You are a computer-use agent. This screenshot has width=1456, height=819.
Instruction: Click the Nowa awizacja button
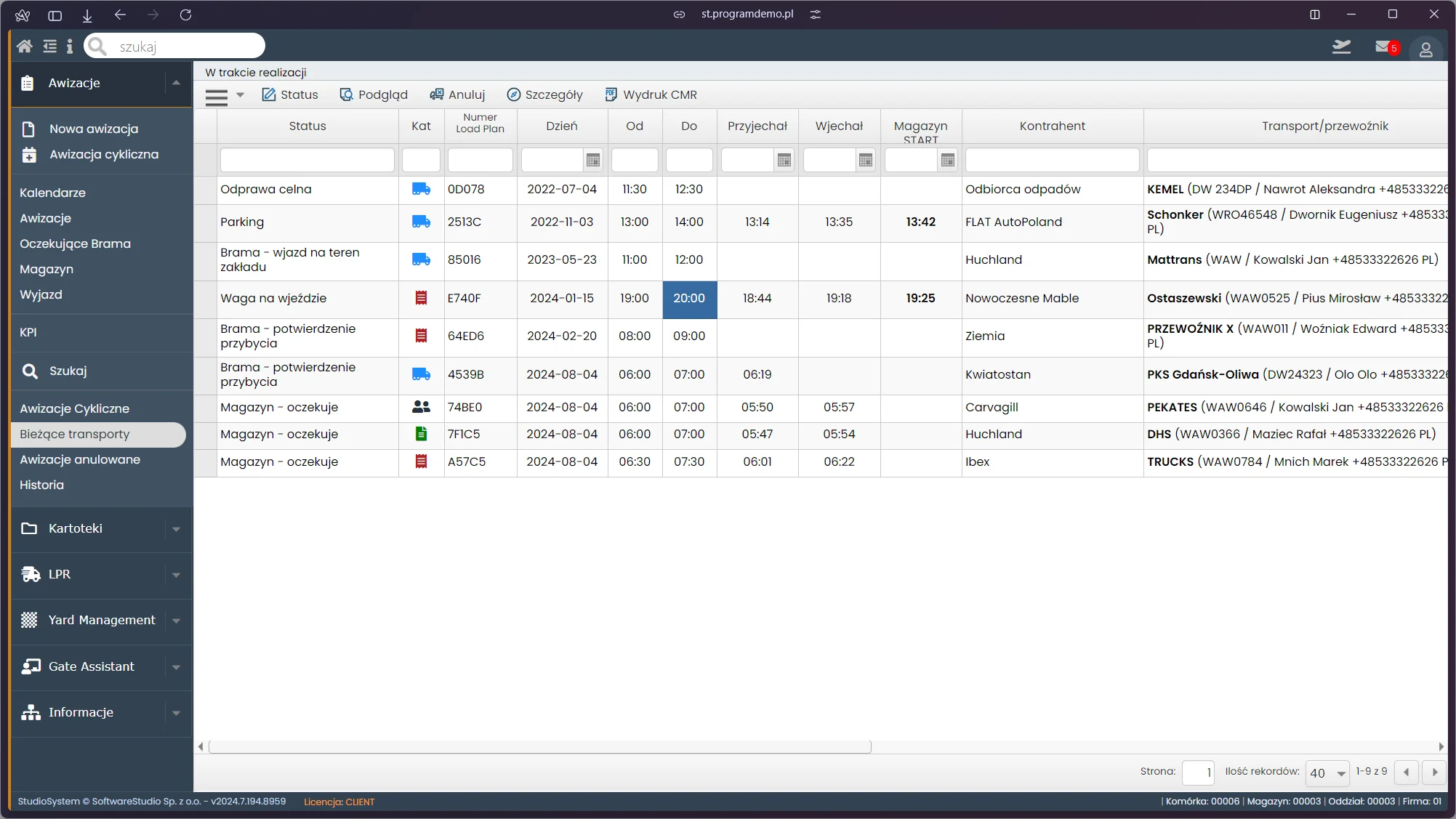(x=94, y=128)
